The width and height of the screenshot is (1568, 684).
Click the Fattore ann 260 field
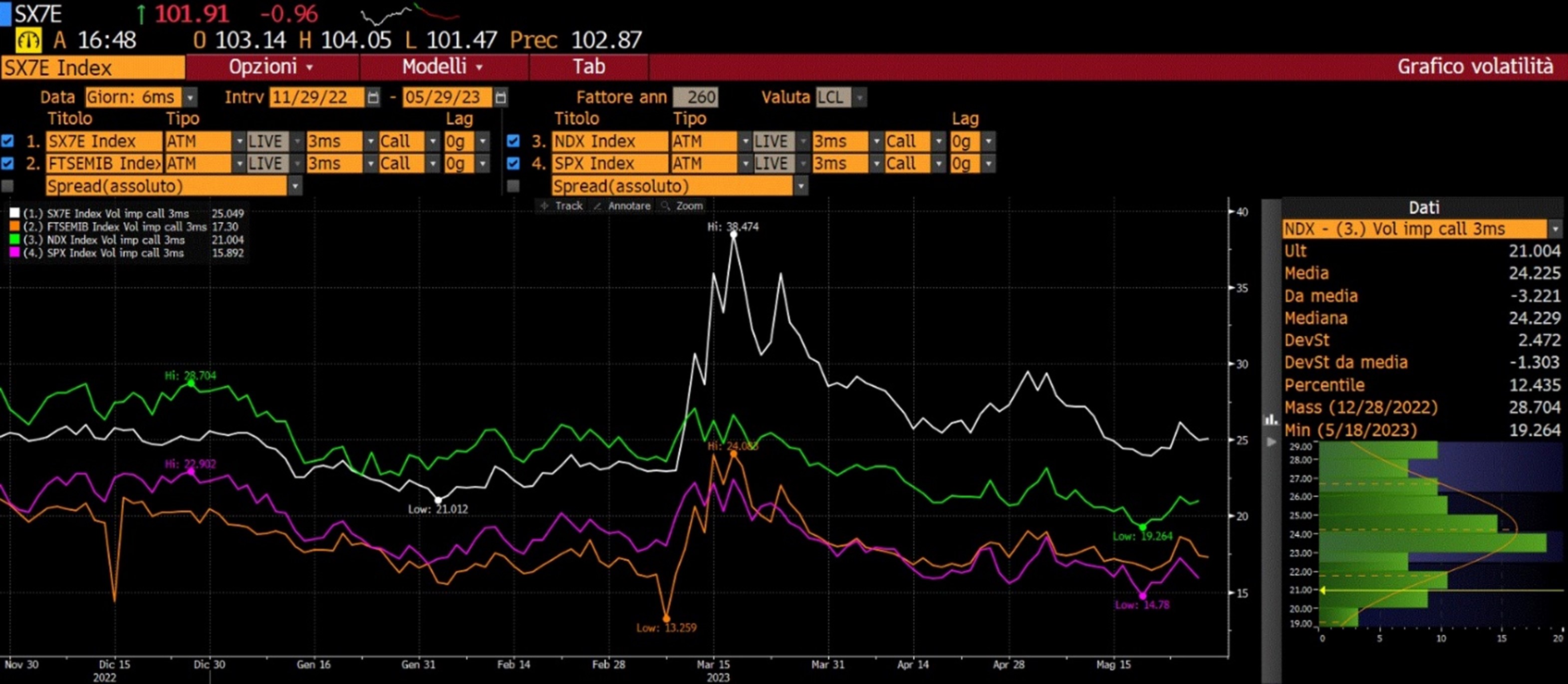[696, 97]
